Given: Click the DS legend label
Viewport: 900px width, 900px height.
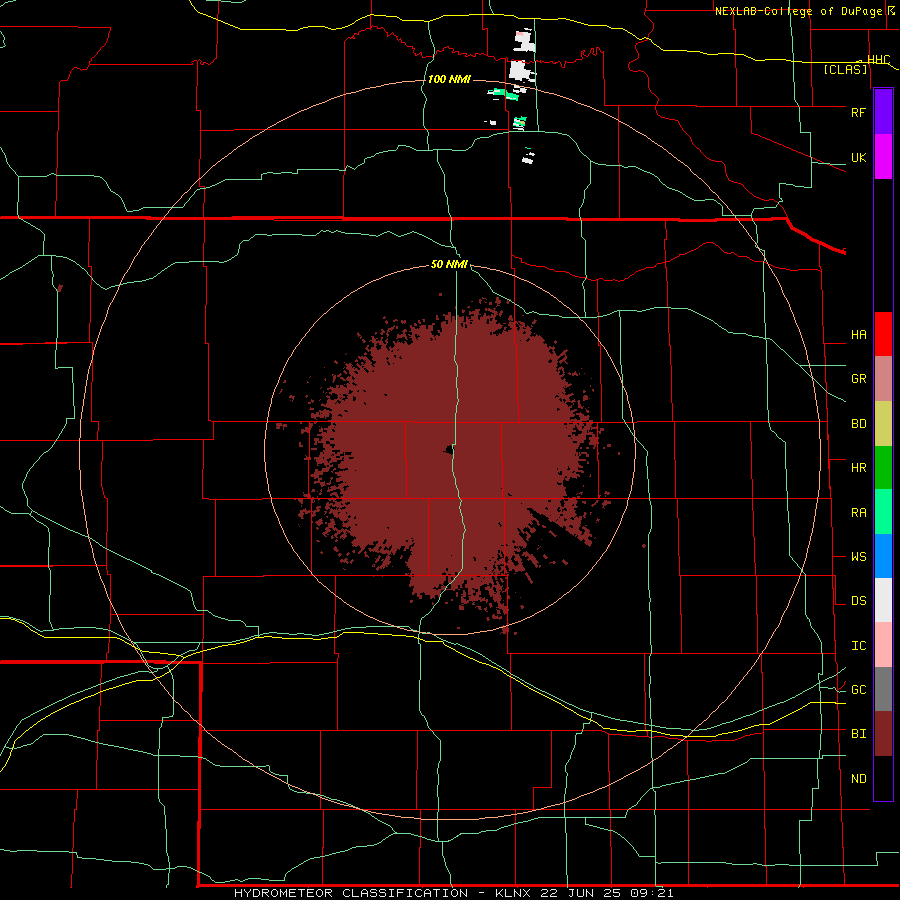Looking at the screenshot, I should point(858,601).
